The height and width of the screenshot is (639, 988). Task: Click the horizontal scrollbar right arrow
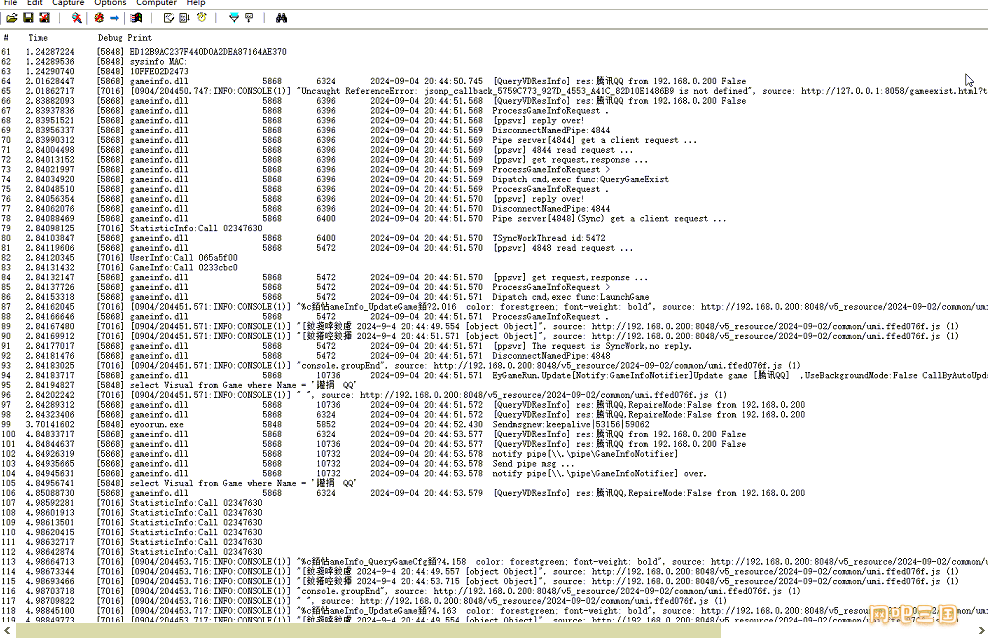(x=981, y=631)
